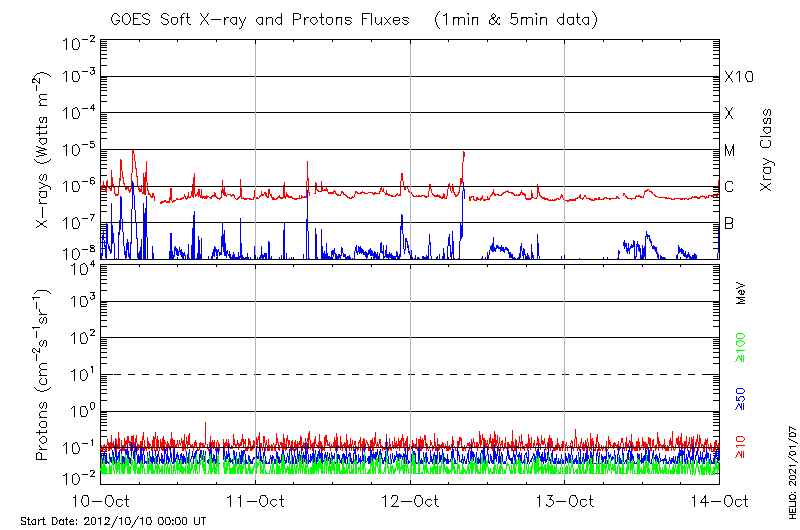Screen dimensions: 800x530
Task: Select the B flare class label
Action: [x=729, y=223]
